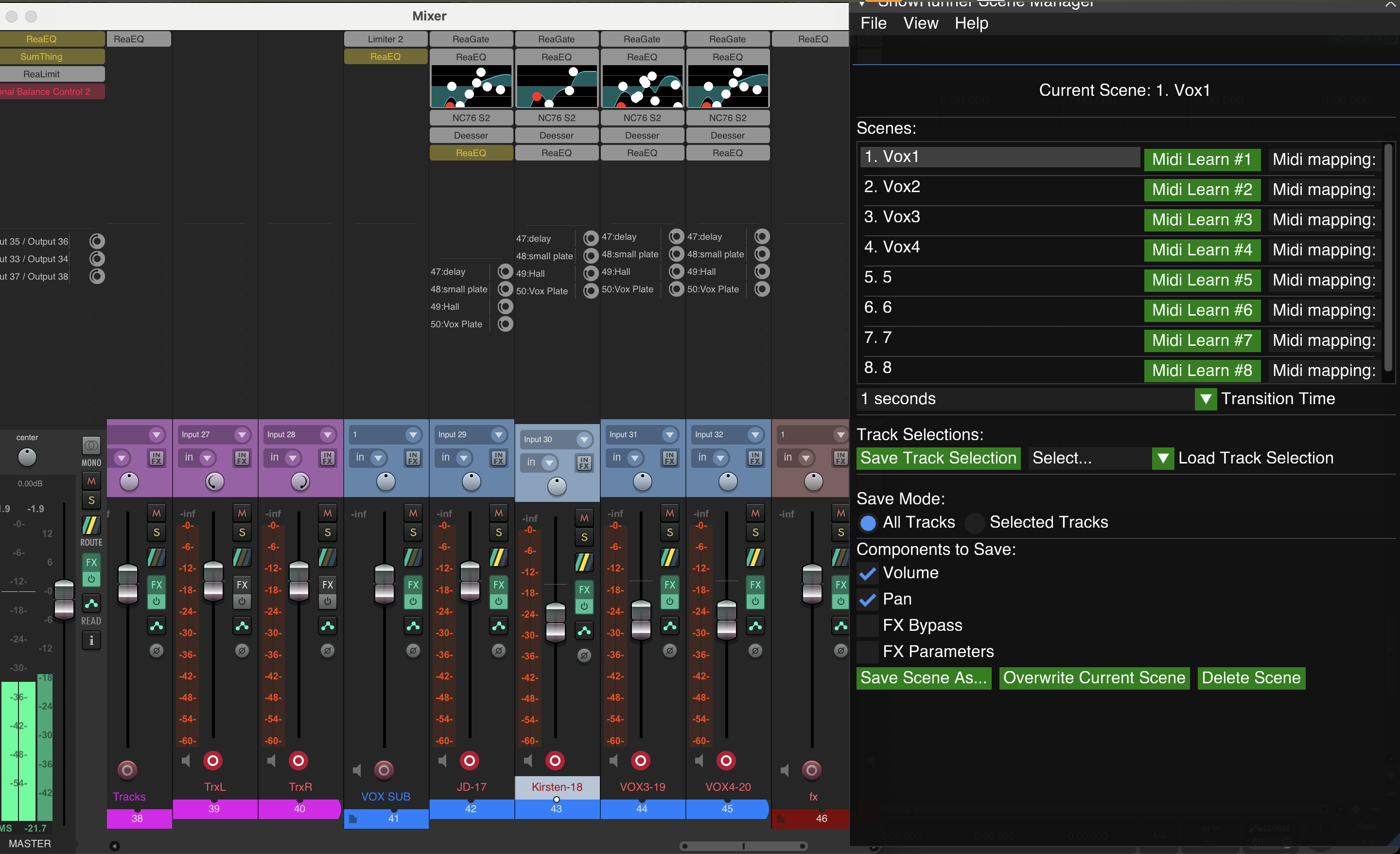Open the Select... track selection dropdown
The width and height of the screenshot is (1400, 854).
pyautogui.click(x=1162, y=458)
